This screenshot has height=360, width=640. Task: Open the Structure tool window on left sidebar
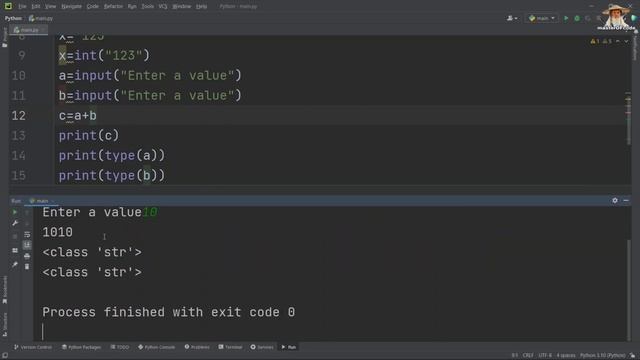point(4,324)
